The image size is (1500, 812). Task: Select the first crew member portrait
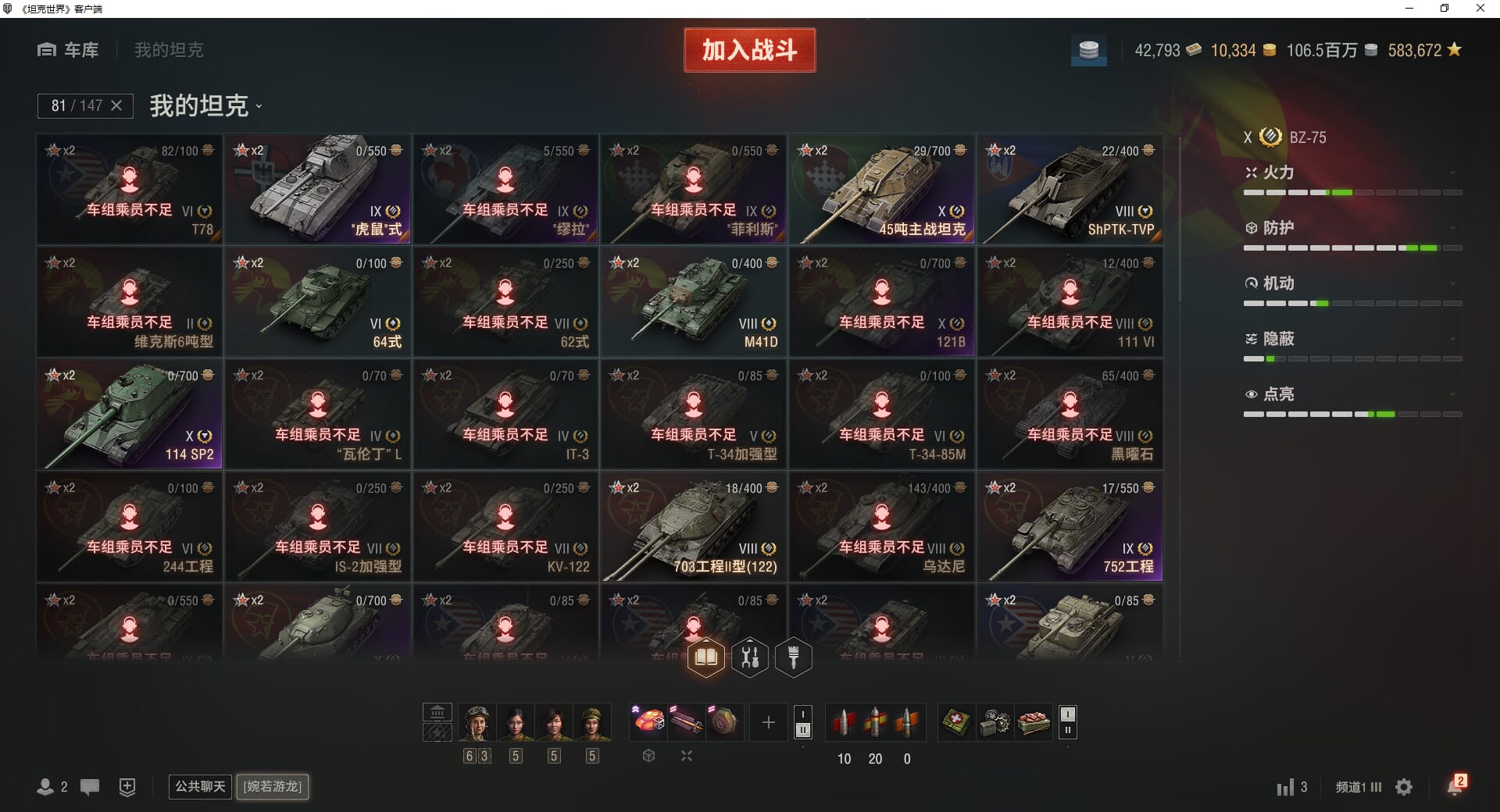point(477,723)
